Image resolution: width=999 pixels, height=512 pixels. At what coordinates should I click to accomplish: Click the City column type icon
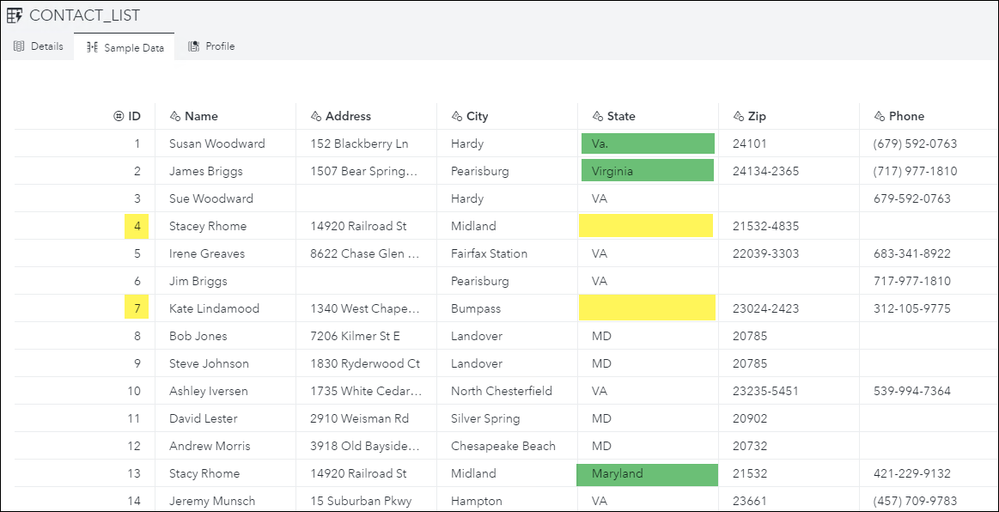(x=457, y=116)
